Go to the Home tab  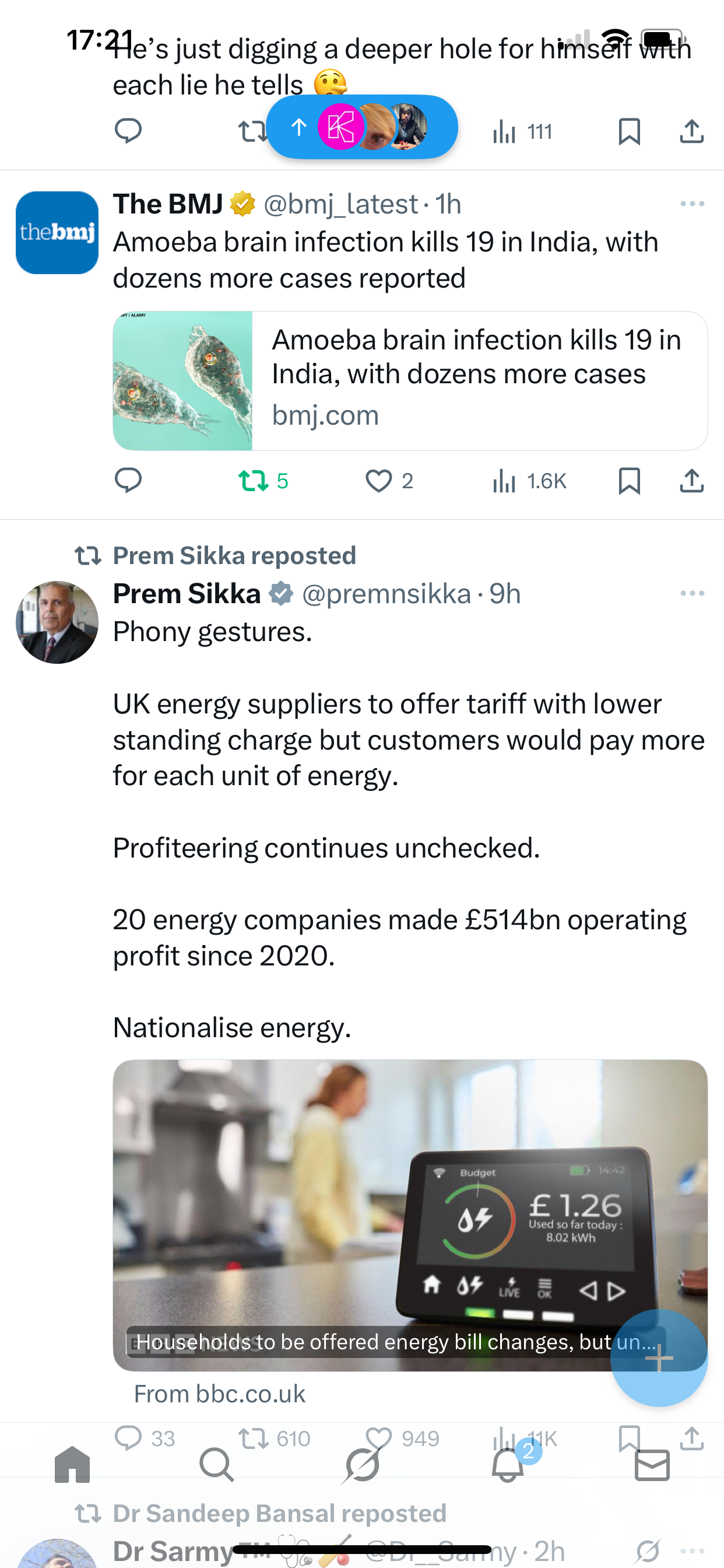pos(72,1465)
